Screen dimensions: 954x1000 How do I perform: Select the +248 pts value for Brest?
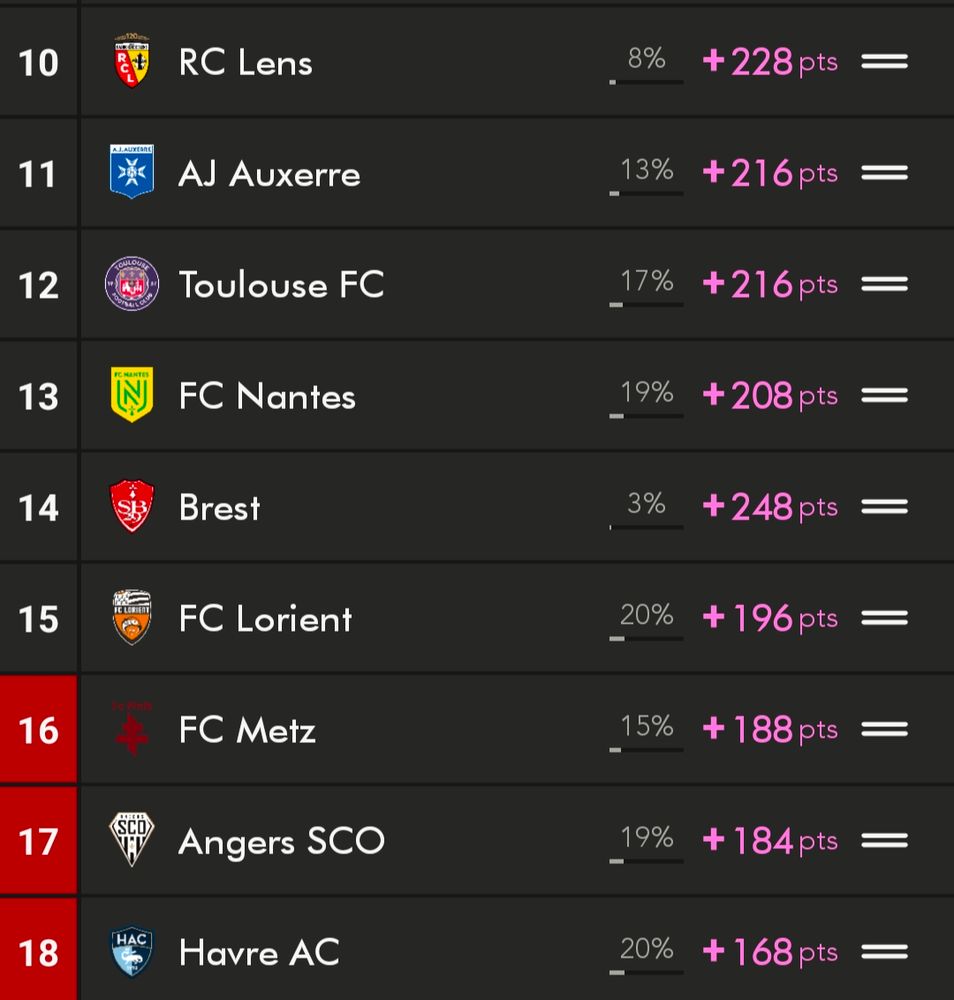coord(770,507)
